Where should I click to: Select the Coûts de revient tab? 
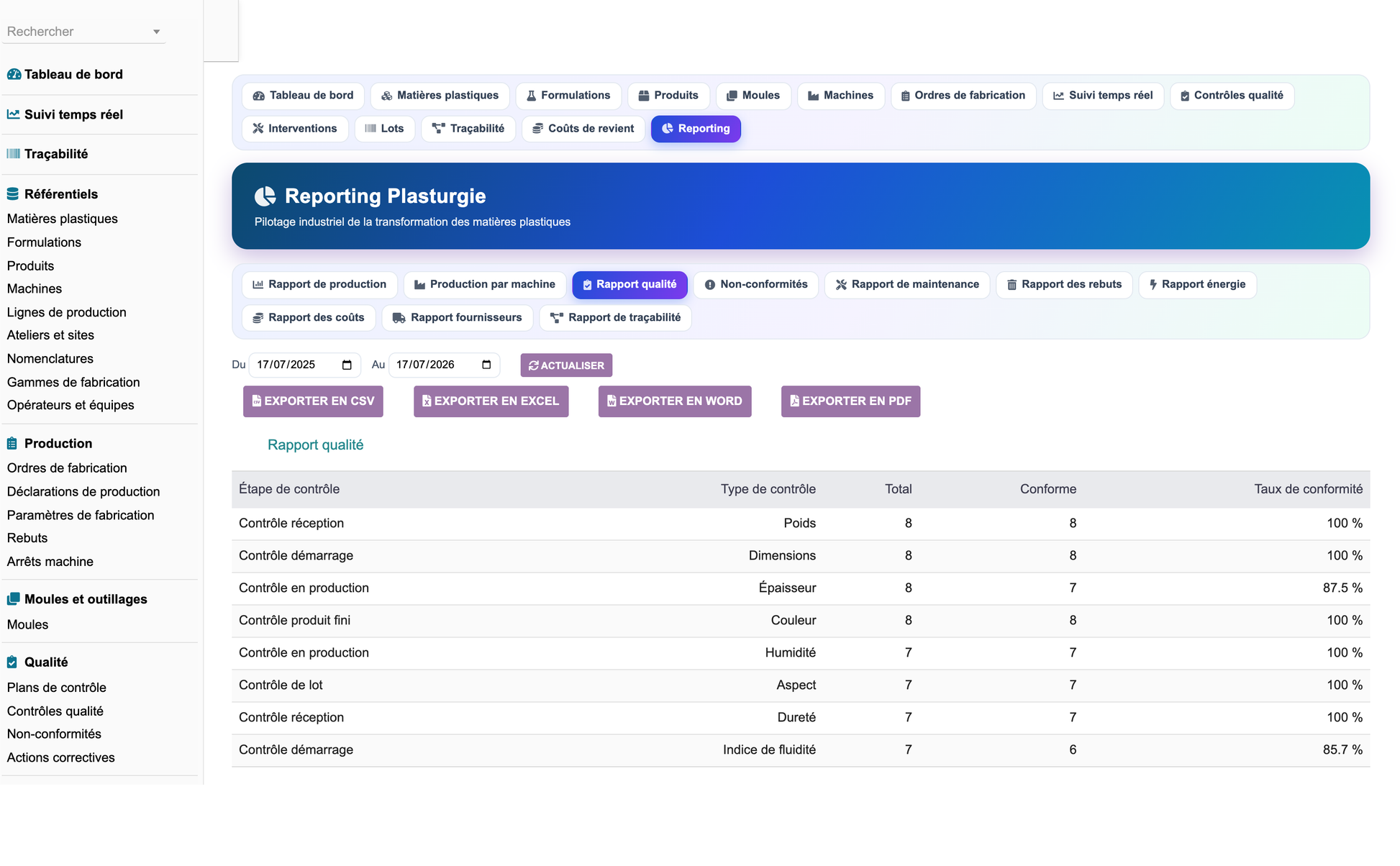(x=583, y=129)
